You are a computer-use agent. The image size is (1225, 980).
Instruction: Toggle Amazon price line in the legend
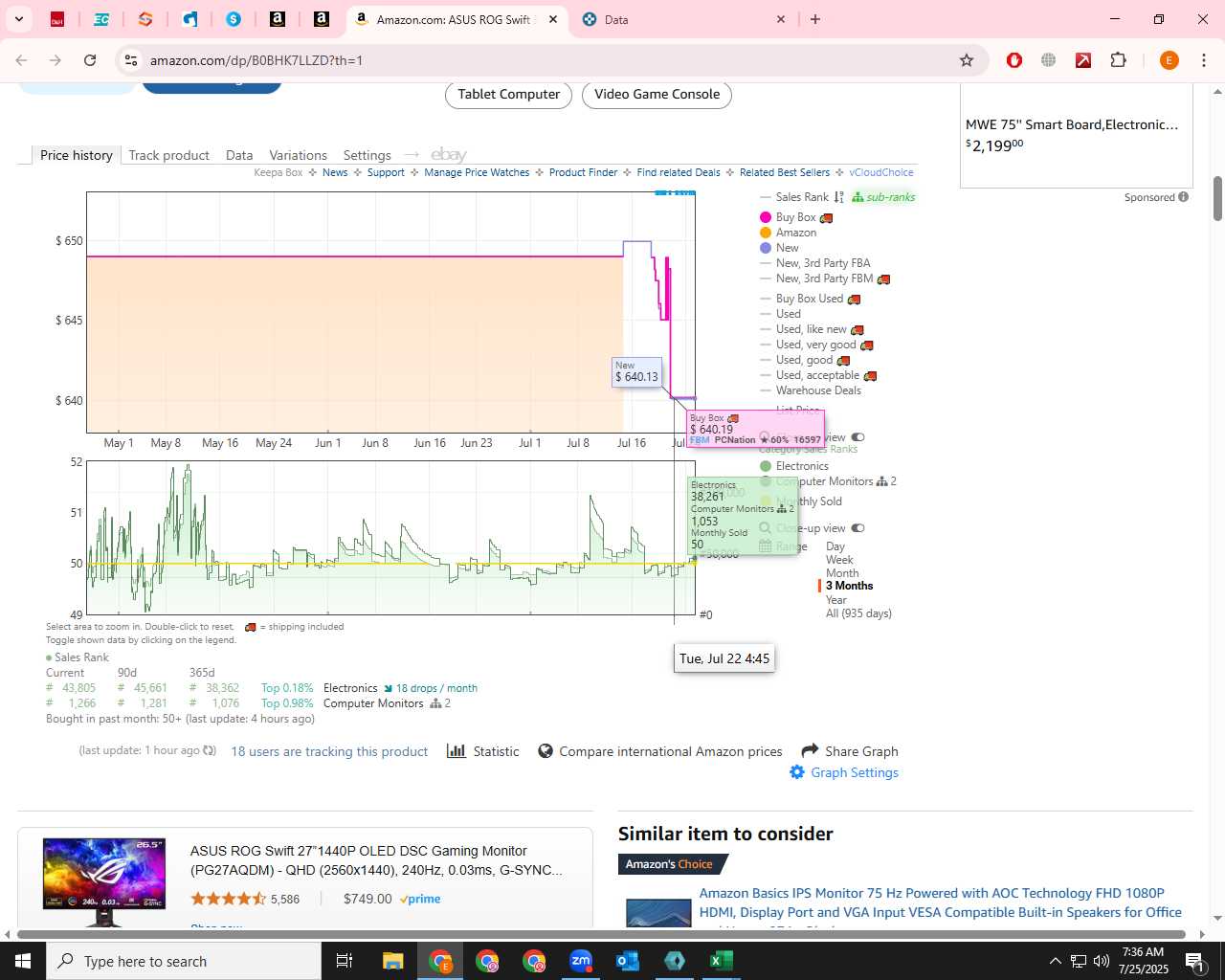point(788,233)
